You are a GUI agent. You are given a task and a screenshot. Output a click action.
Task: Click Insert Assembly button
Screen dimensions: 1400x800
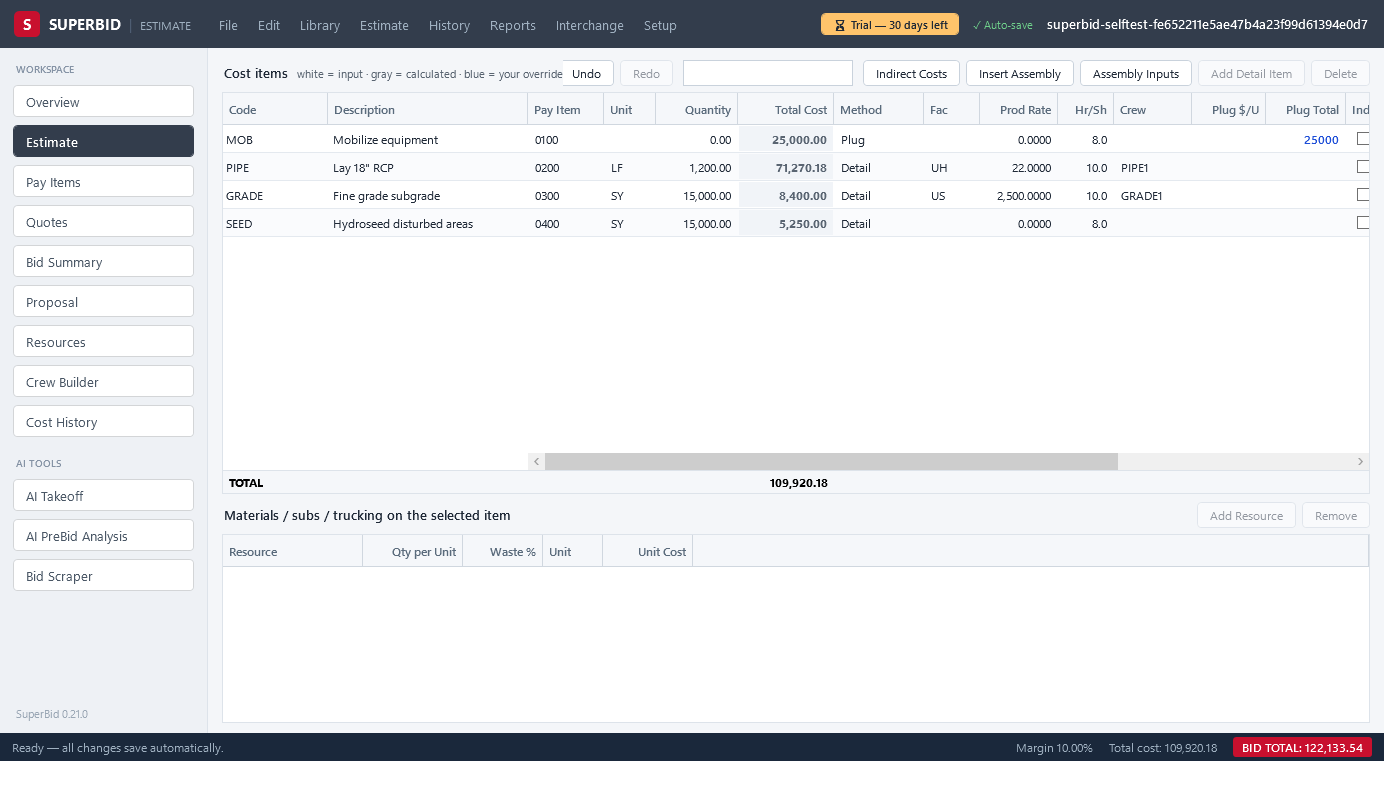pyautogui.click(x=1020, y=73)
